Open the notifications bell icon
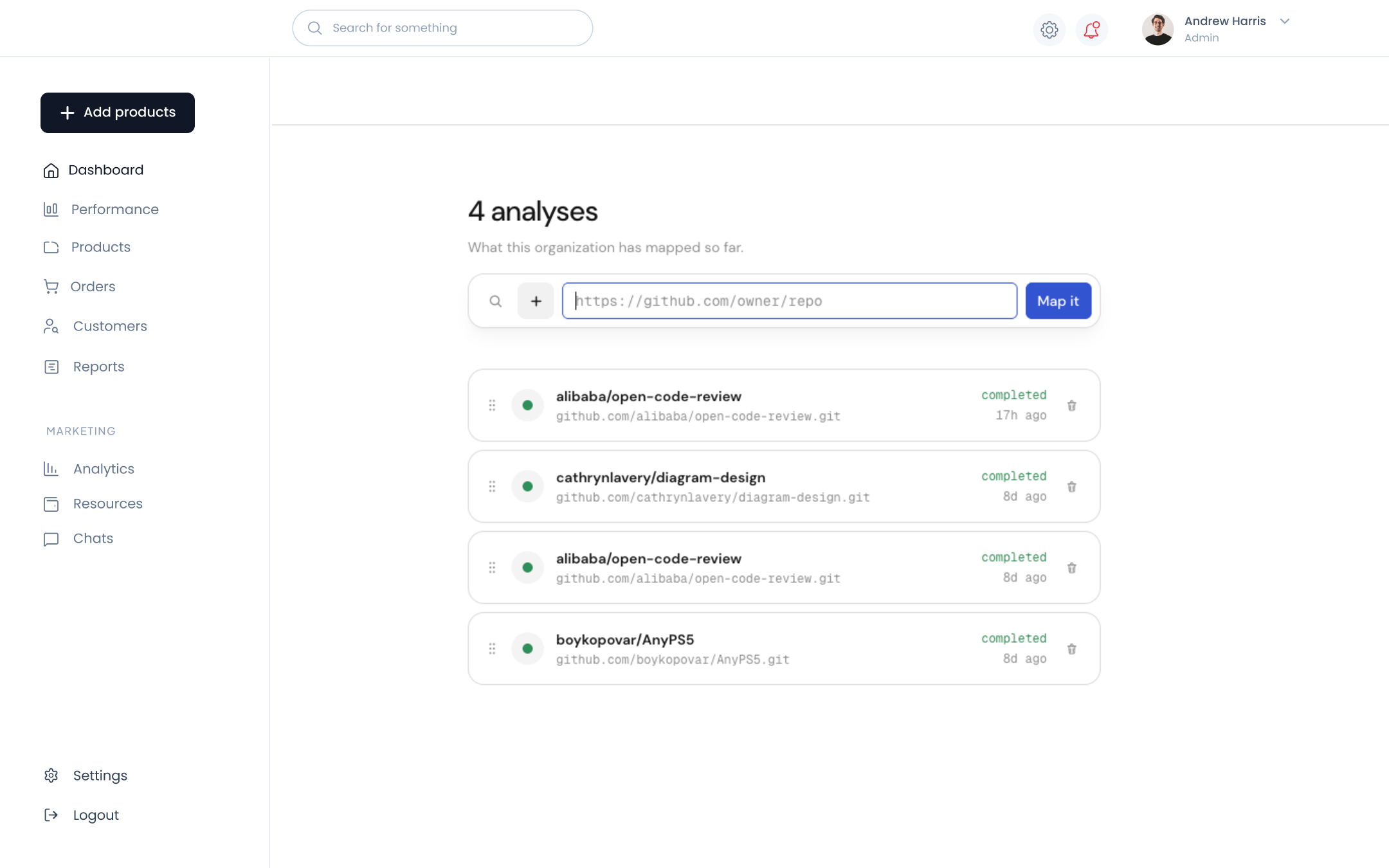The image size is (1389, 868). tap(1091, 30)
